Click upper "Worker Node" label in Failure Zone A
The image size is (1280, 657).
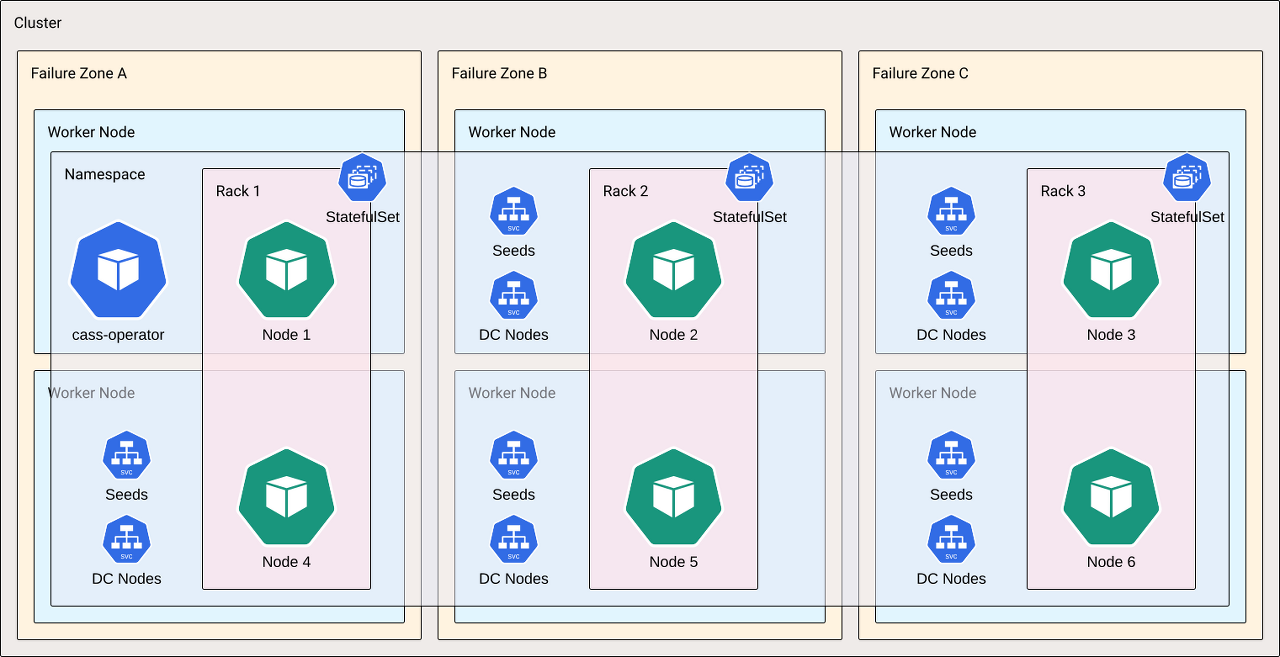(91, 132)
